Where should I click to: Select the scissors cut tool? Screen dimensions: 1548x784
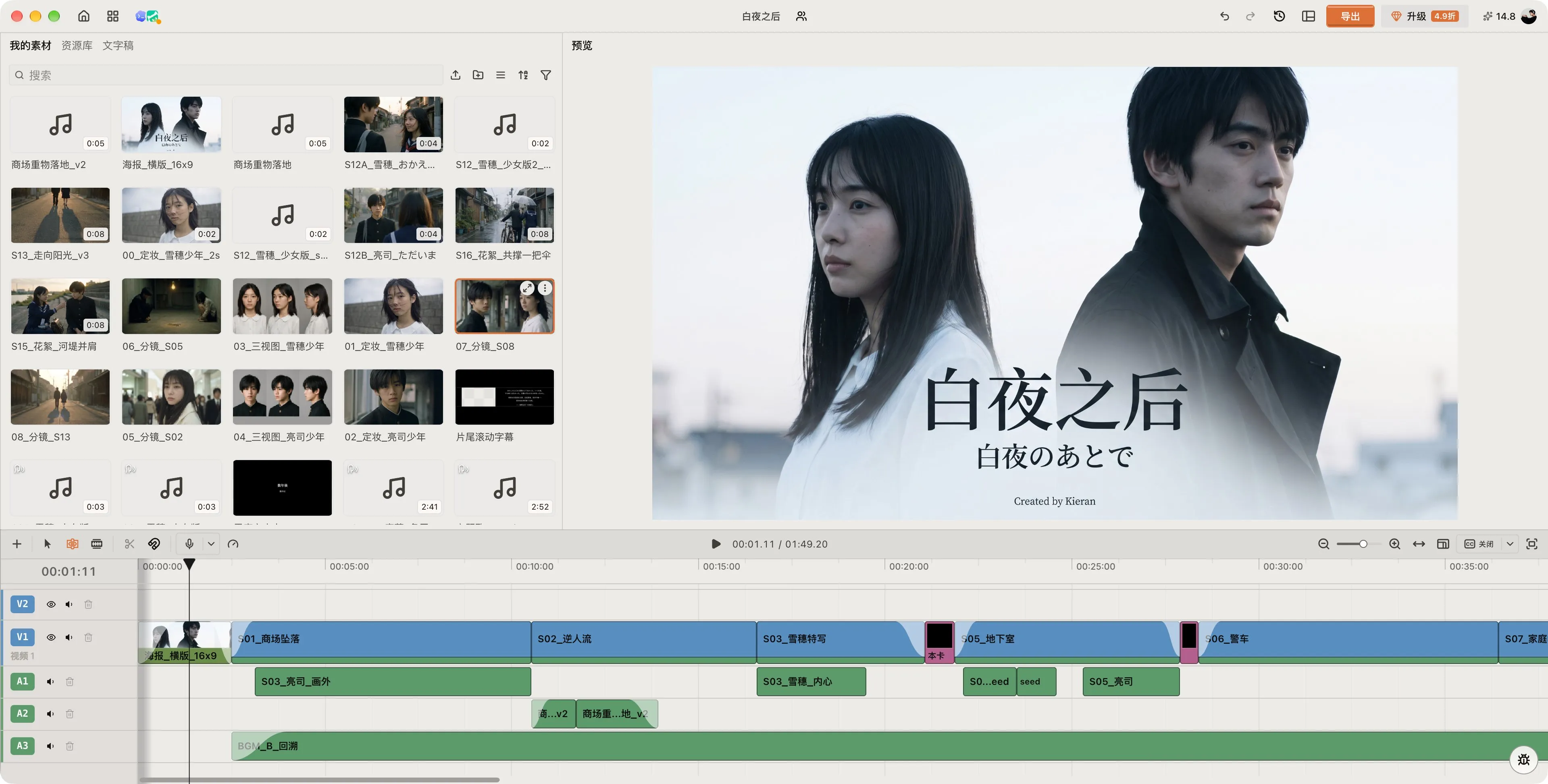click(129, 544)
